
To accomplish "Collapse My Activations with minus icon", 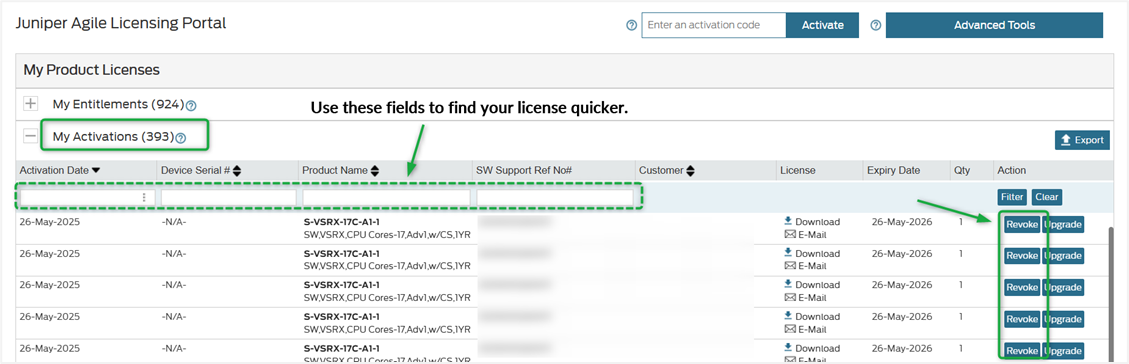I will (30, 135).
